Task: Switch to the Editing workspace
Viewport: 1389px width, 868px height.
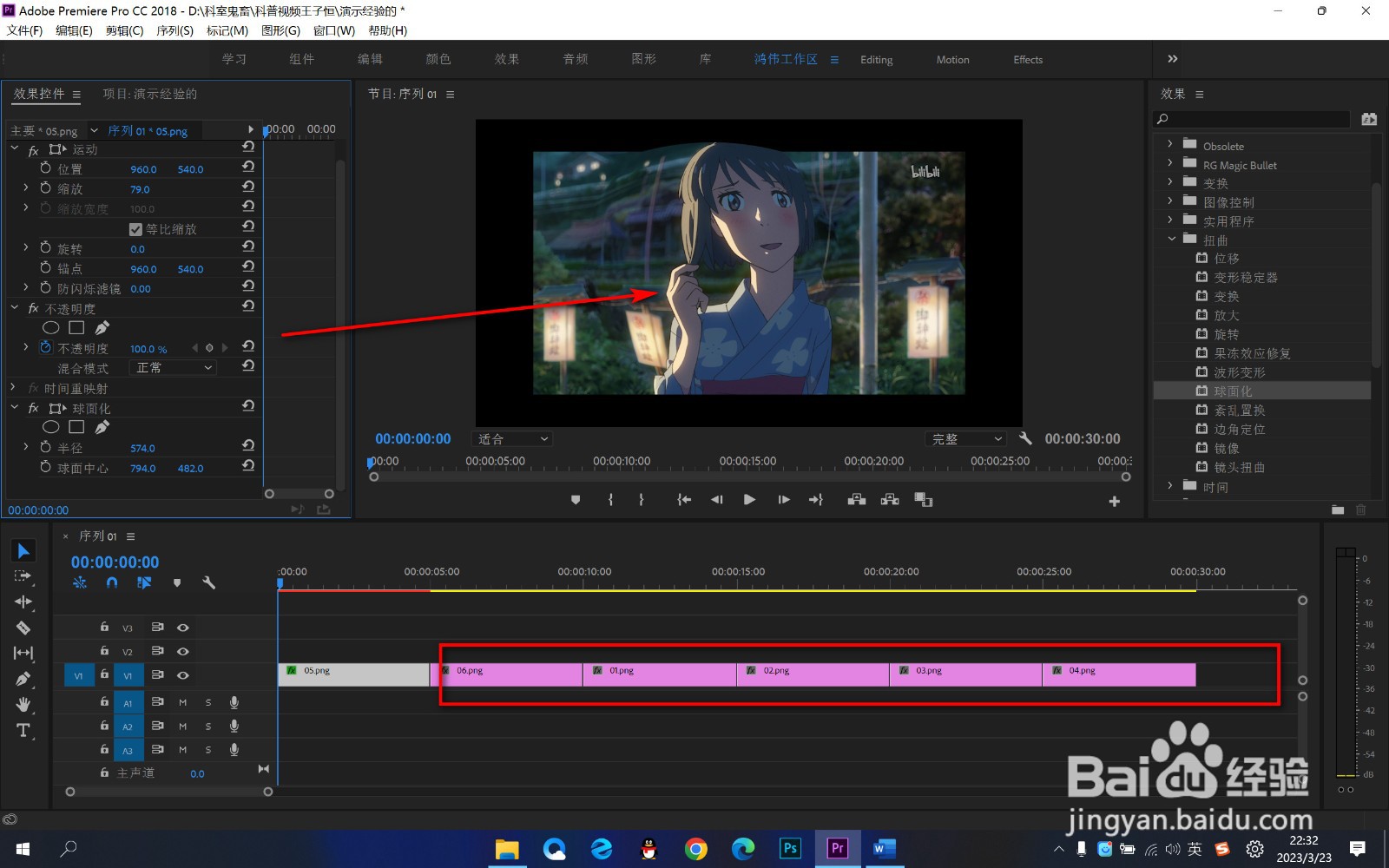Action: [876, 60]
